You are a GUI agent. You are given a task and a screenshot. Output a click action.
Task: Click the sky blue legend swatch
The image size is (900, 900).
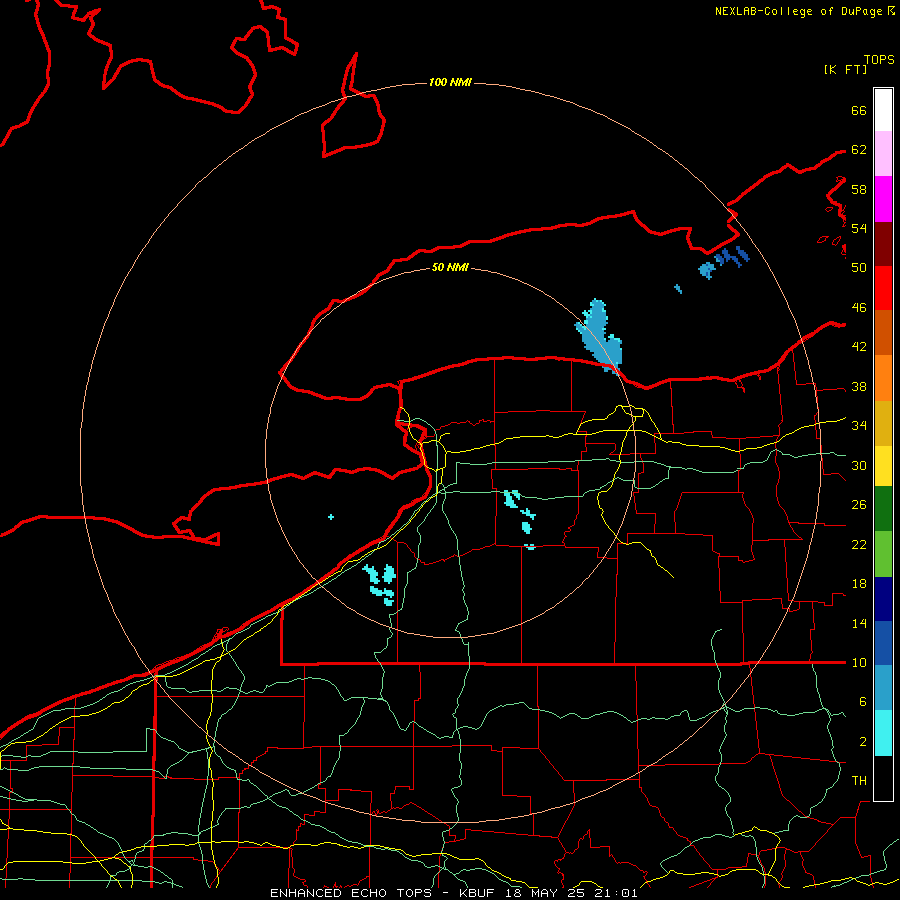[x=883, y=688]
